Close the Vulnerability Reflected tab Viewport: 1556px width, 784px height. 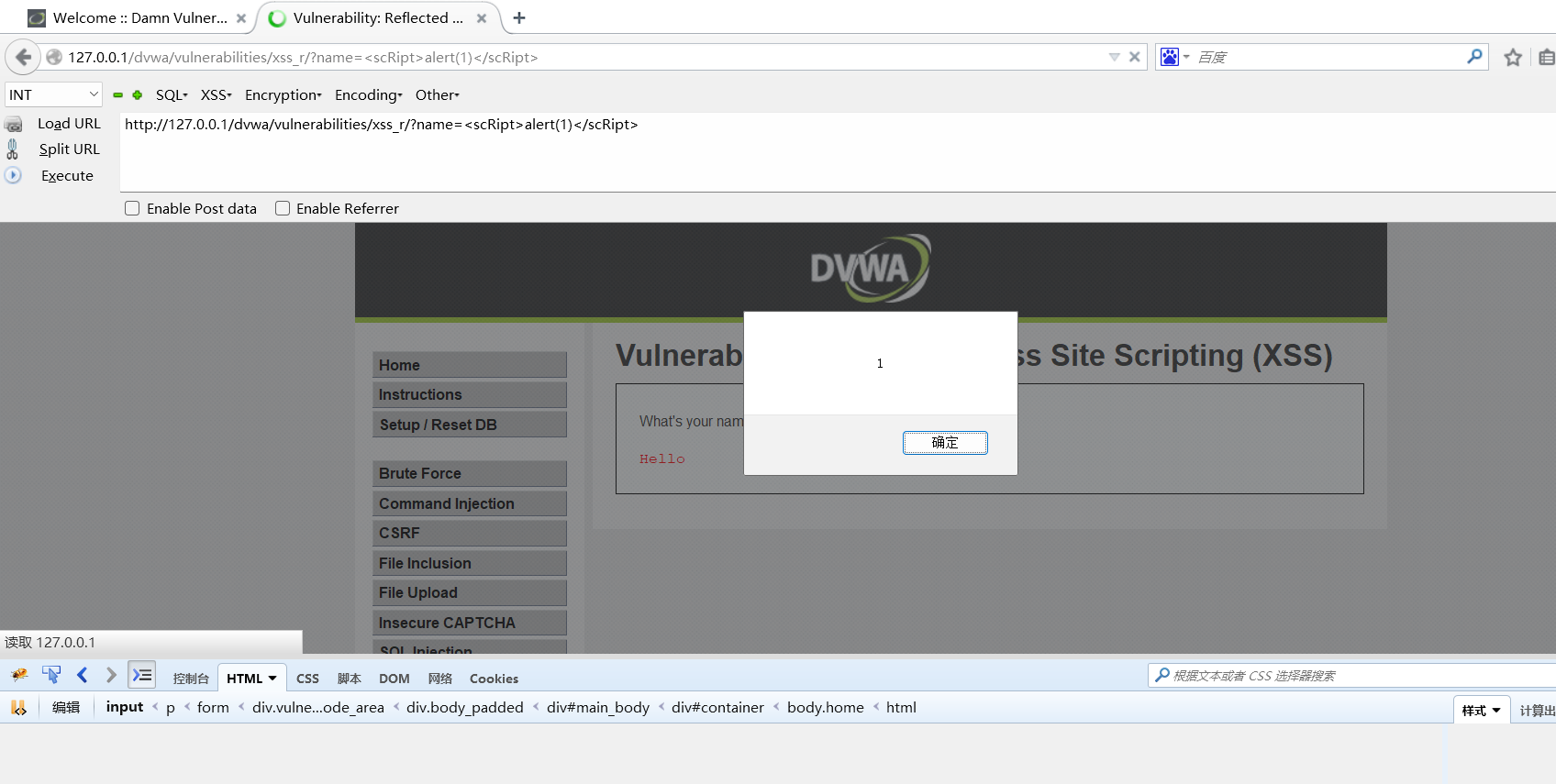(x=482, y=18)
